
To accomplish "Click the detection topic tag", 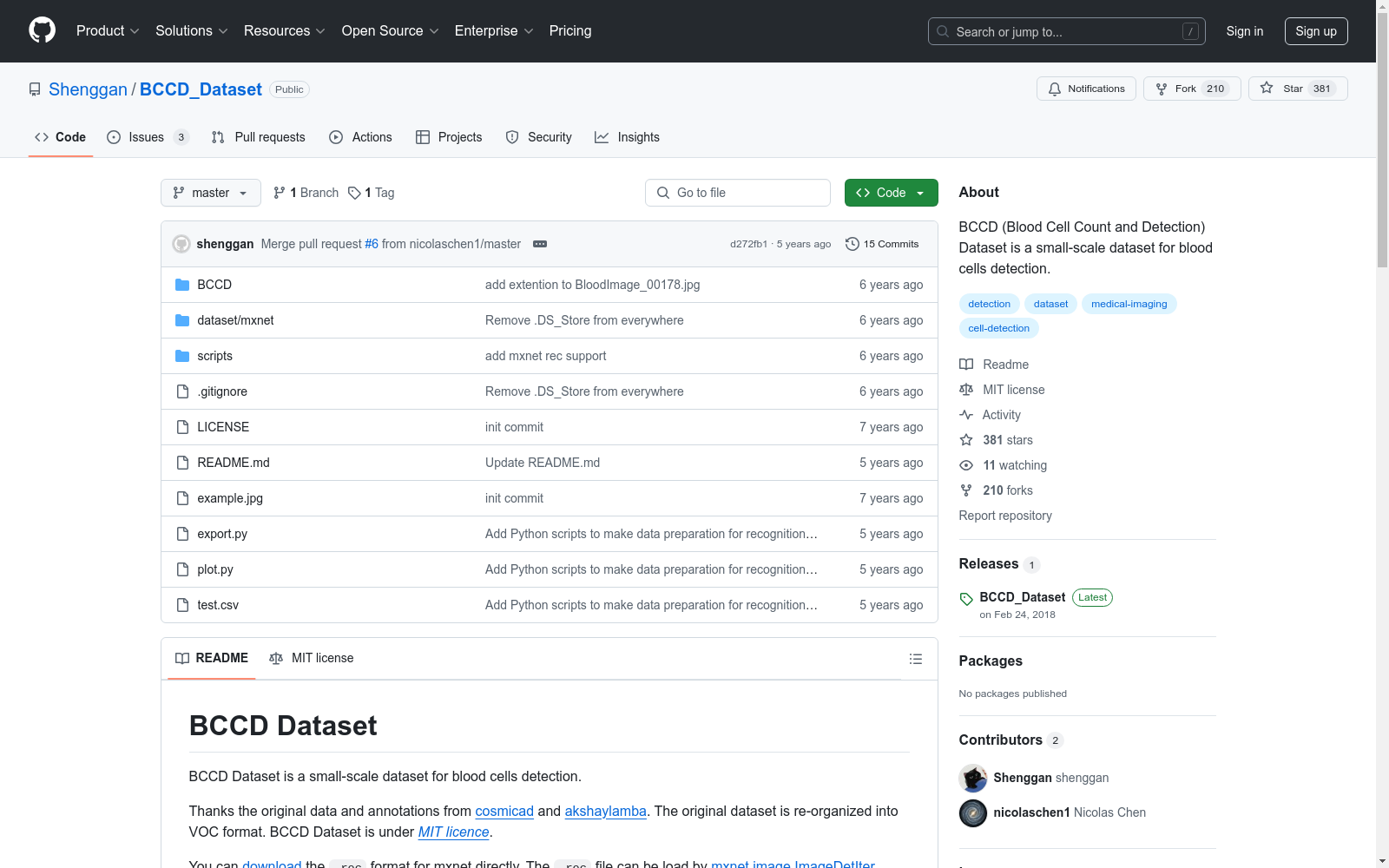I will [990, 304].
